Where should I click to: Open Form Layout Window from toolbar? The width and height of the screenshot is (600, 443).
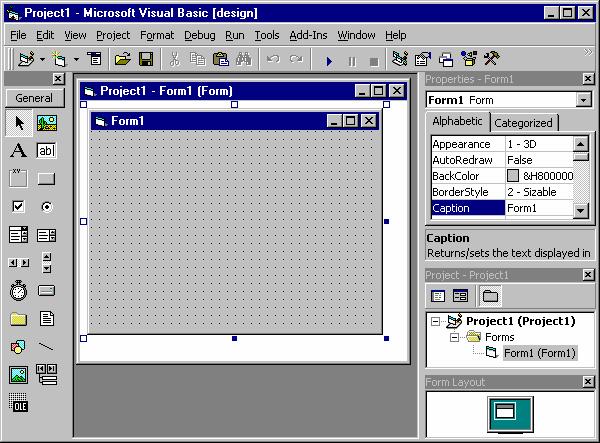[446, 60]
